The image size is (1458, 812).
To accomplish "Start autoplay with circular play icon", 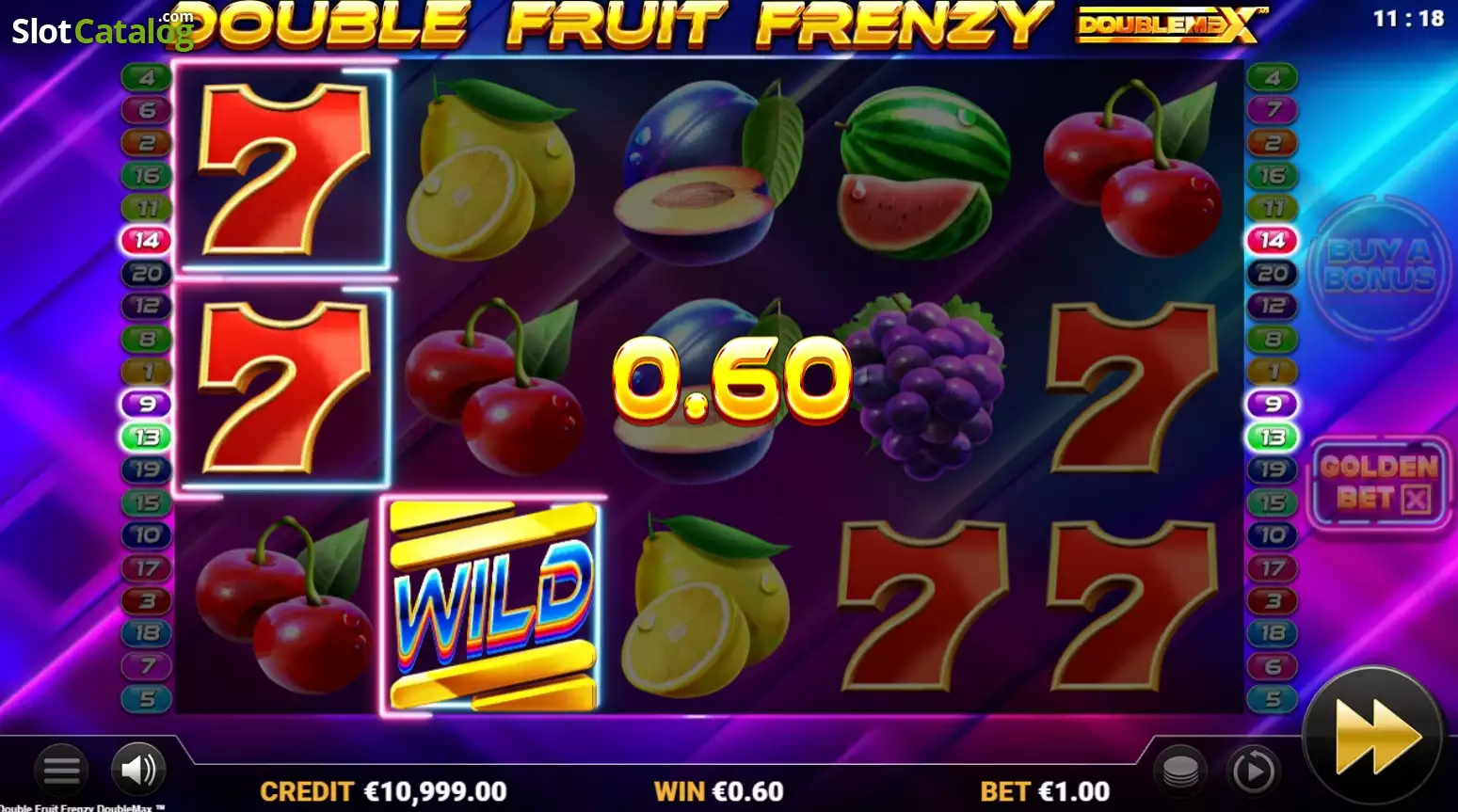I will coord(1253,772).
